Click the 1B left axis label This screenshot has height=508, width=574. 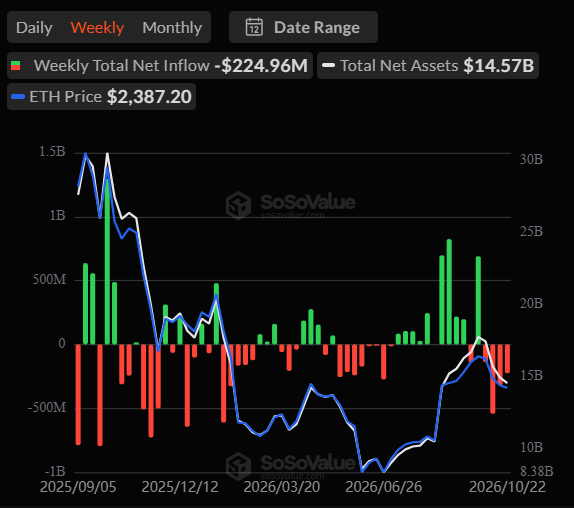click(57, 216)
